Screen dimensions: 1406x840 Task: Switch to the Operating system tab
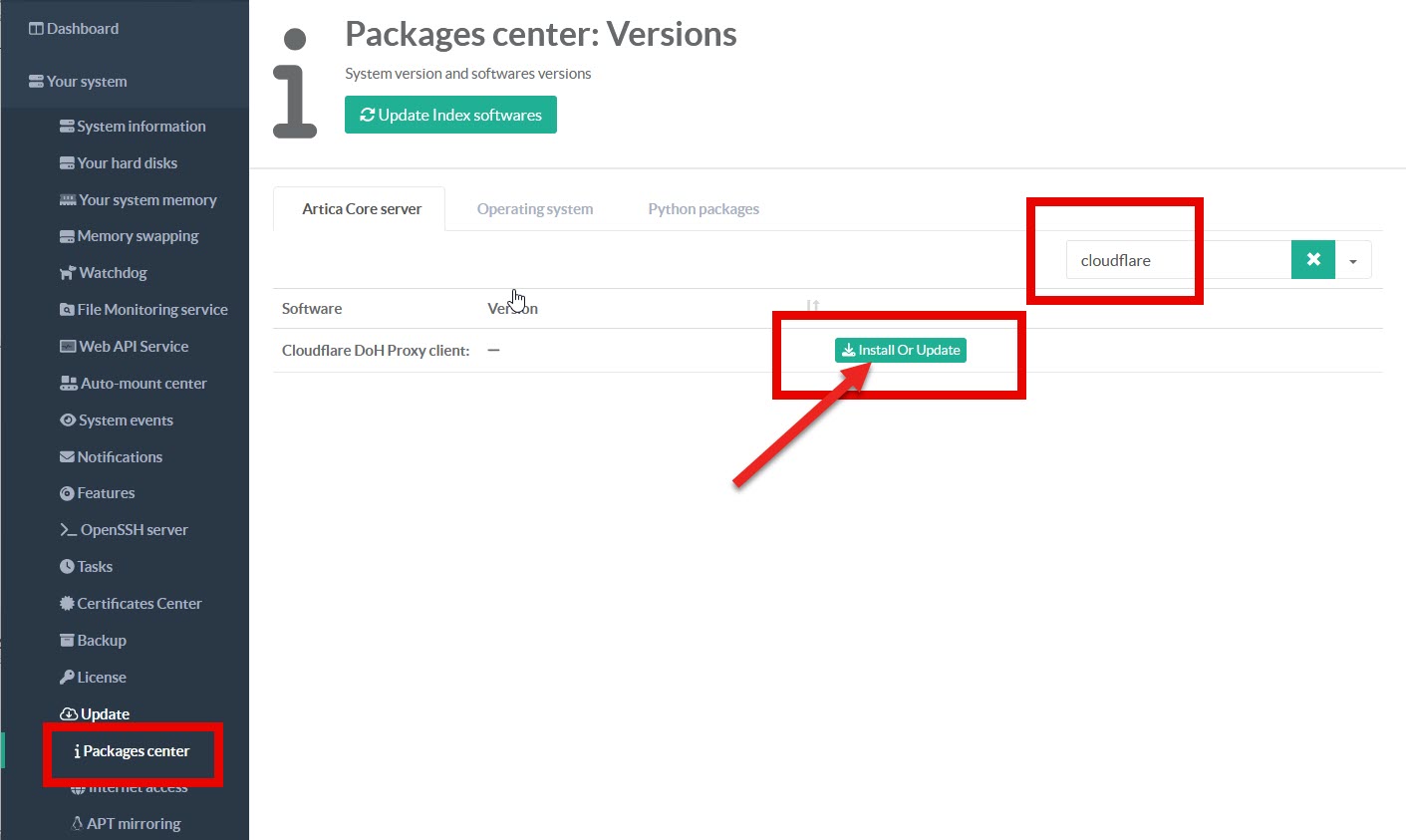pyautogui.click(x=534, y=209)
